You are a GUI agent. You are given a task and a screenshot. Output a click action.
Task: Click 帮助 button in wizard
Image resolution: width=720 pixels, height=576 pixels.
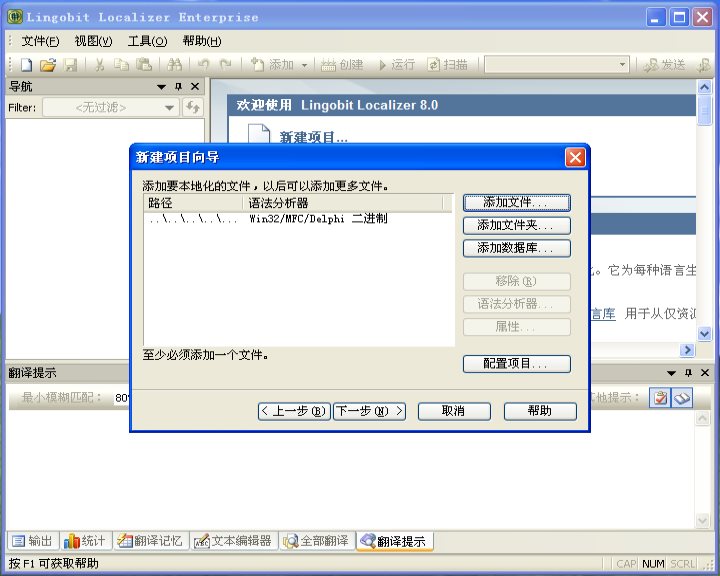coord(540,411)
